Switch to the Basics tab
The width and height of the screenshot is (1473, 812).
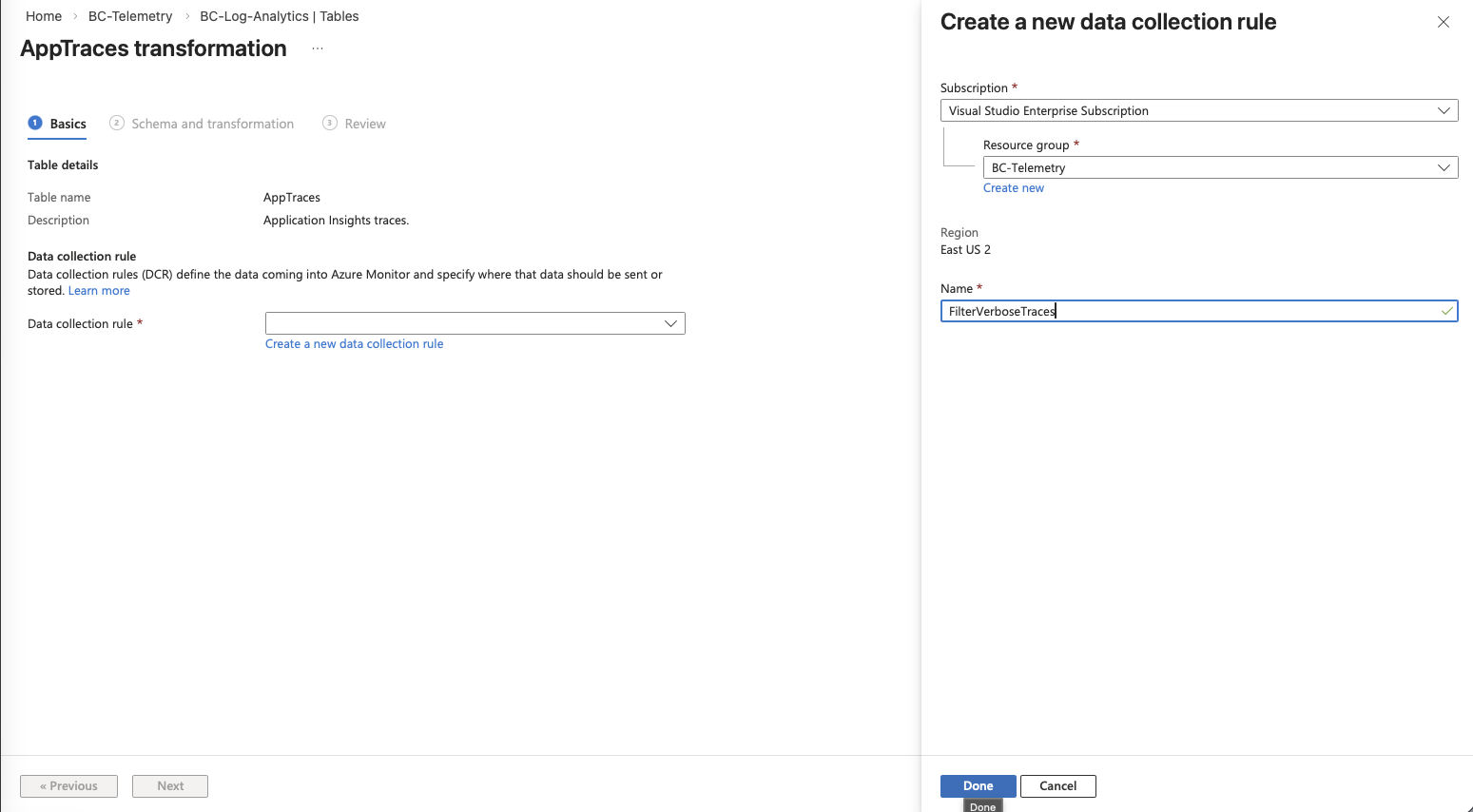68,124
